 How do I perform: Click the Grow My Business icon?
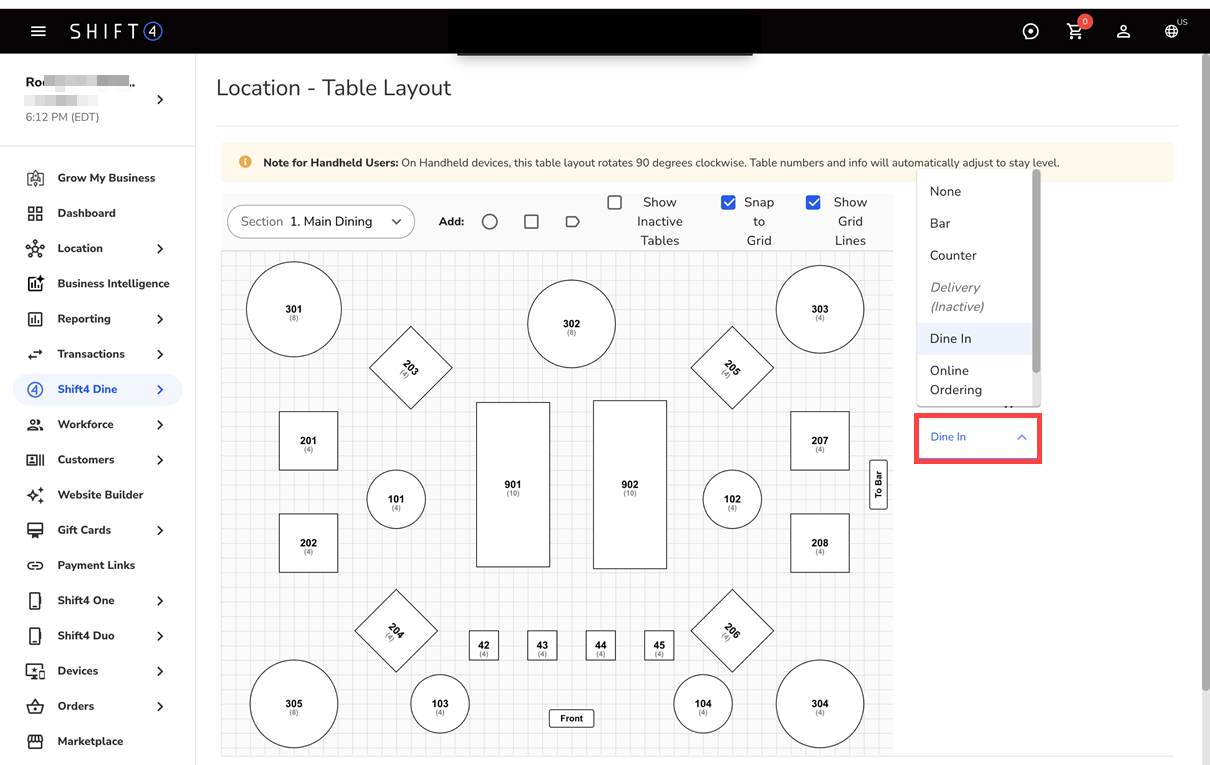[35, 178]
